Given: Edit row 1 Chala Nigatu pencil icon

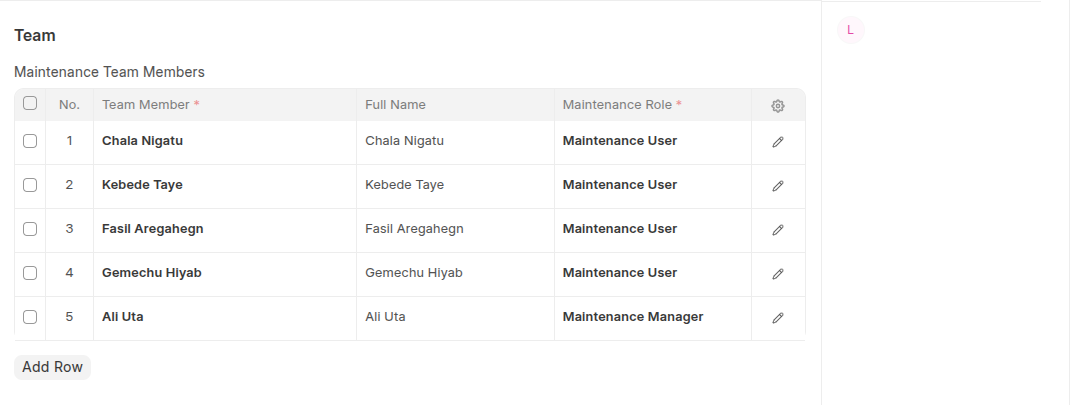Looking at the screenshot, I should click(x=778, y=142).
